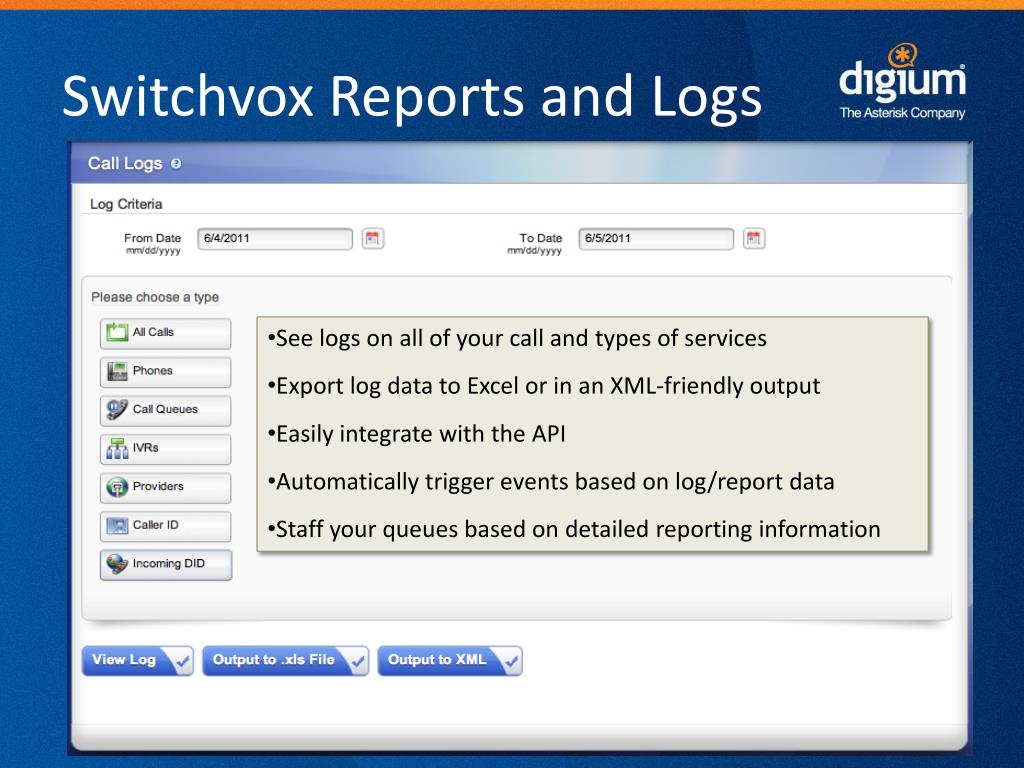Click the Call Logs help icon
Screen dimensions: 1024x768
[x=176, y=163]
